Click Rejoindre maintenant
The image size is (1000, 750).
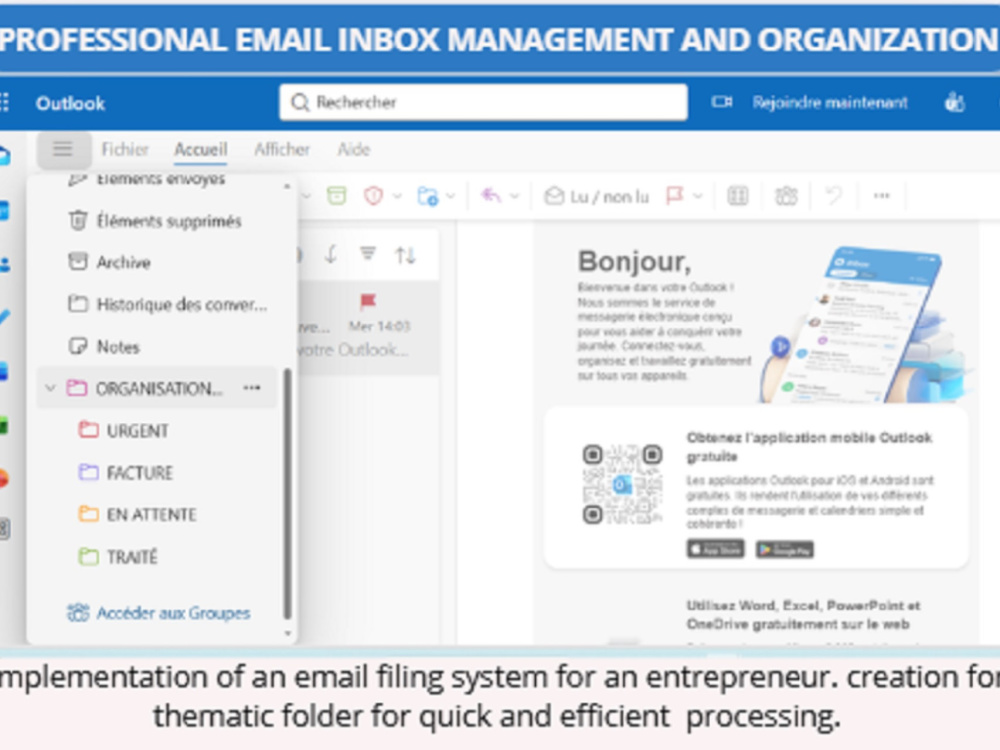(830, 102)
